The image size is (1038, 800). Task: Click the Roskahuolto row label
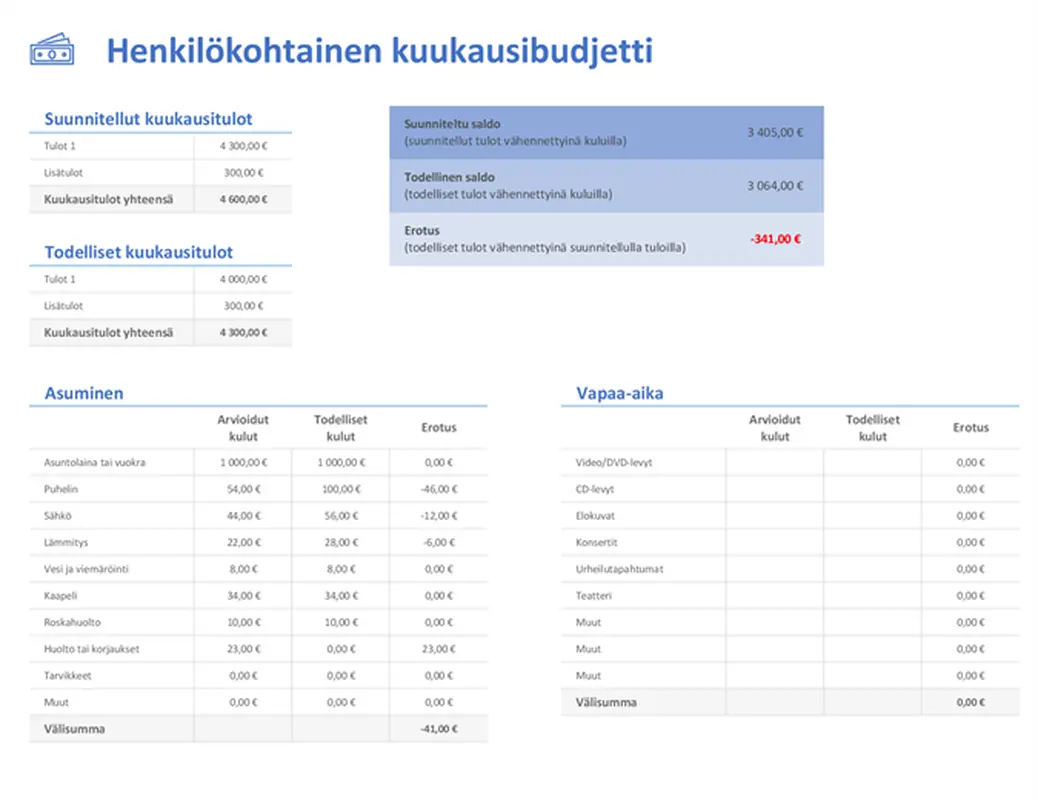[x=72, y=622]
